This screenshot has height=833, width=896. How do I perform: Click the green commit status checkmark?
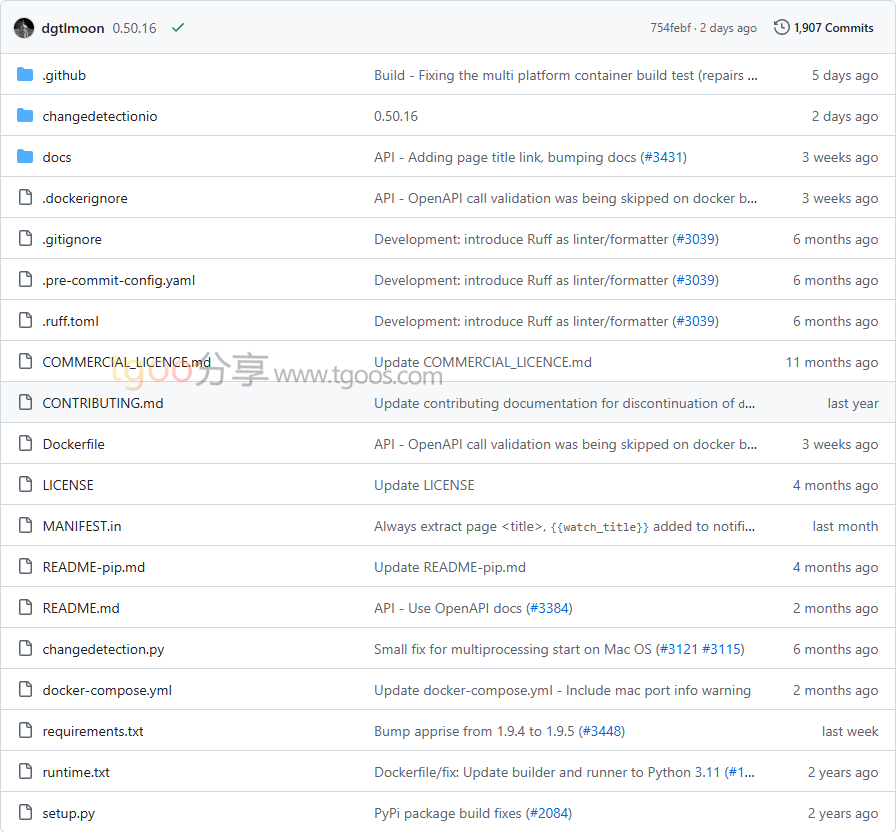(x=178, y=28)
